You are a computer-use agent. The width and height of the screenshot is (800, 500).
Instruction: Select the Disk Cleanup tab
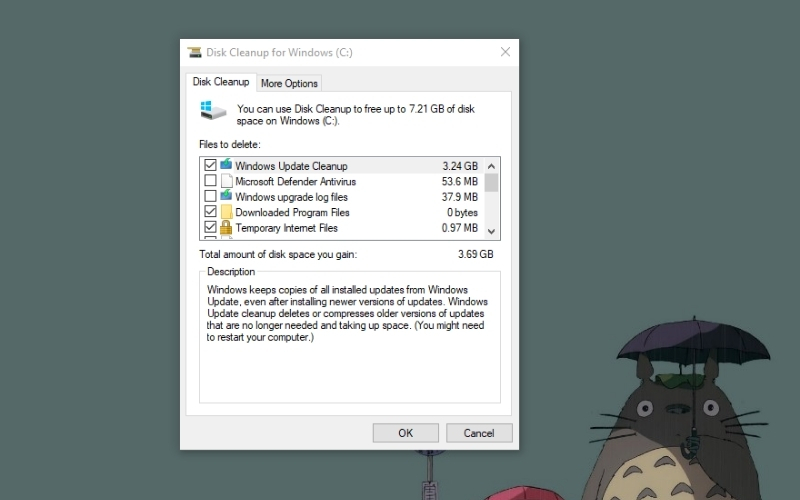click(x=220, y=82)
